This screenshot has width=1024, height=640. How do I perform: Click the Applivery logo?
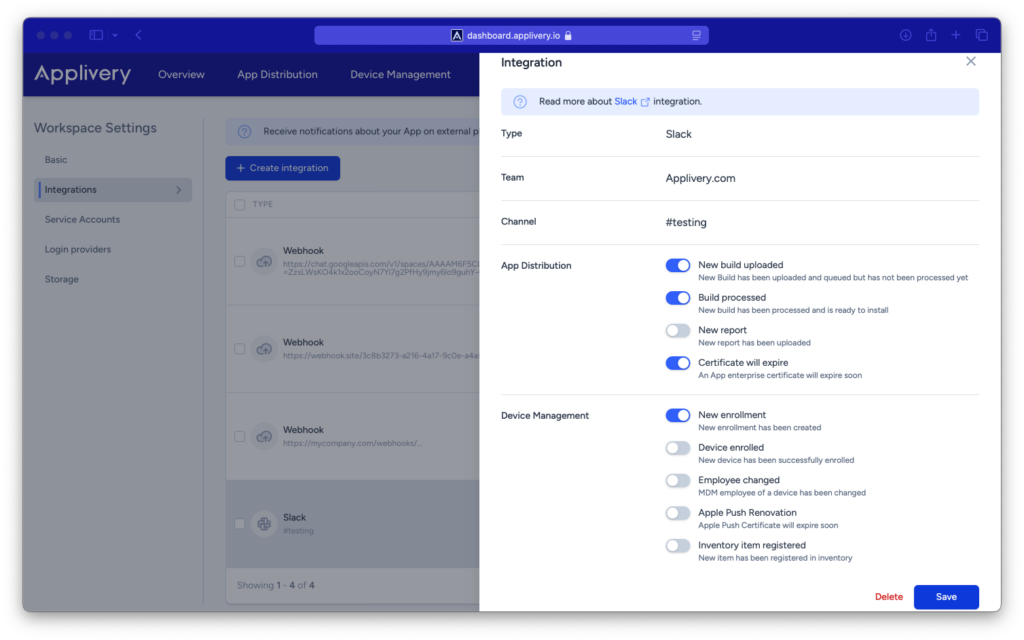tap(80, 74)
